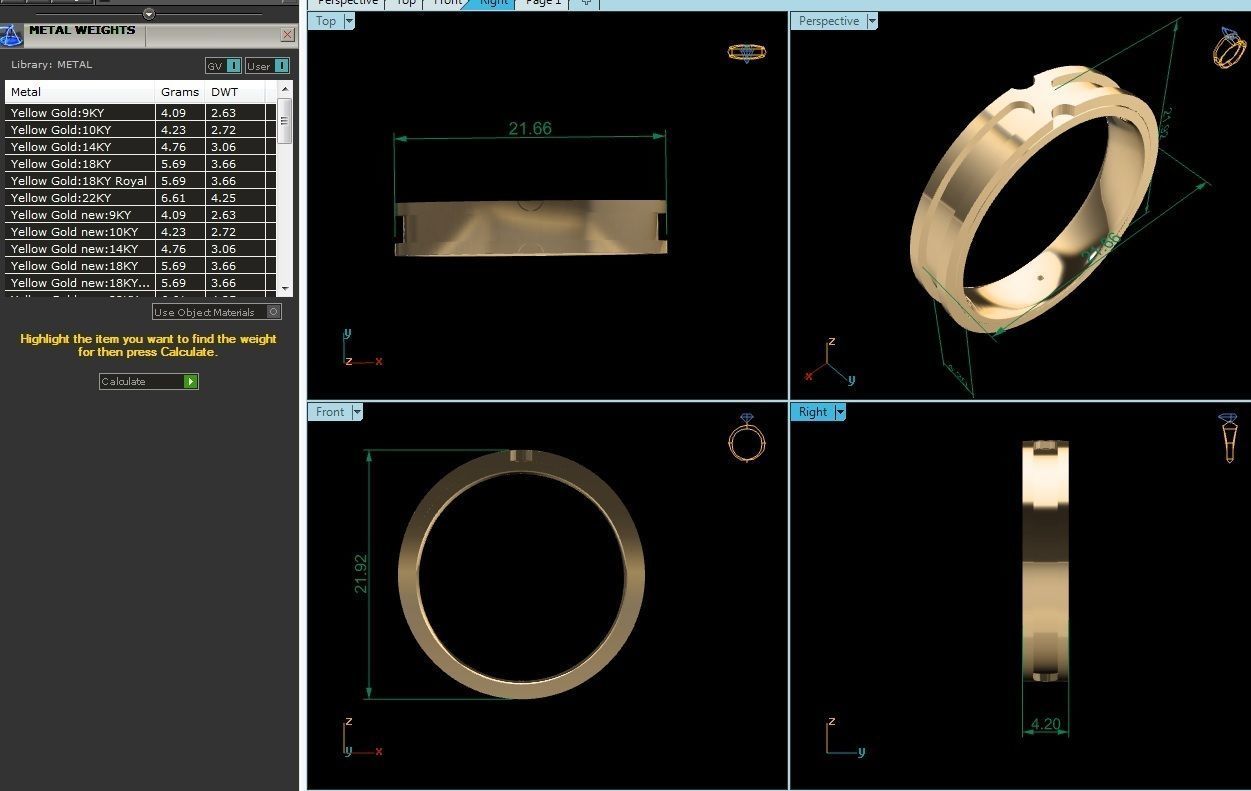Click the metal list scrollbar up arrow
The image size is (1251, 791).
click(x=285, y=89)
